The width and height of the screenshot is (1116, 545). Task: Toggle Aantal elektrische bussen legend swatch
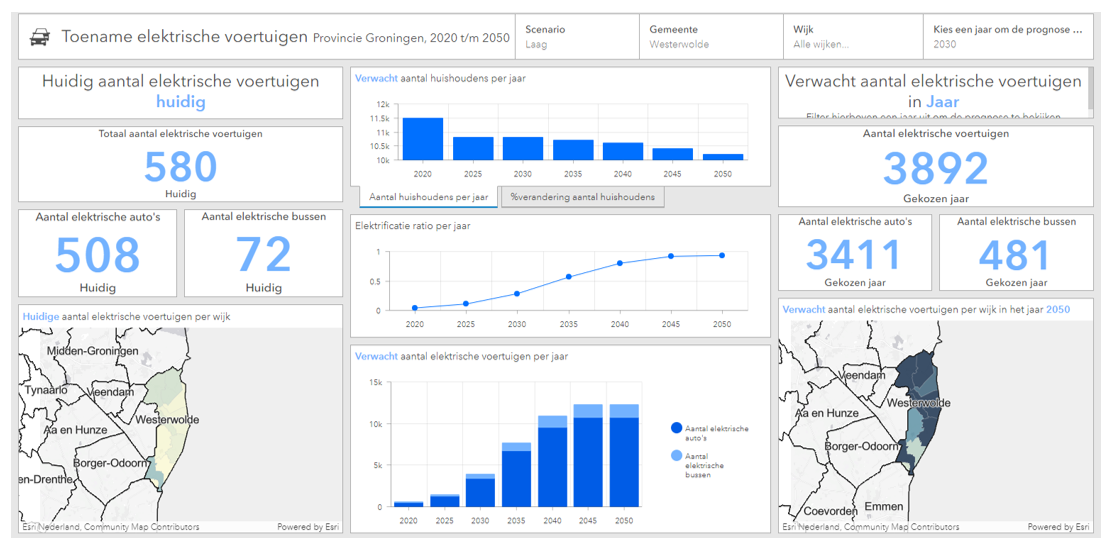[x=676, y=455]
